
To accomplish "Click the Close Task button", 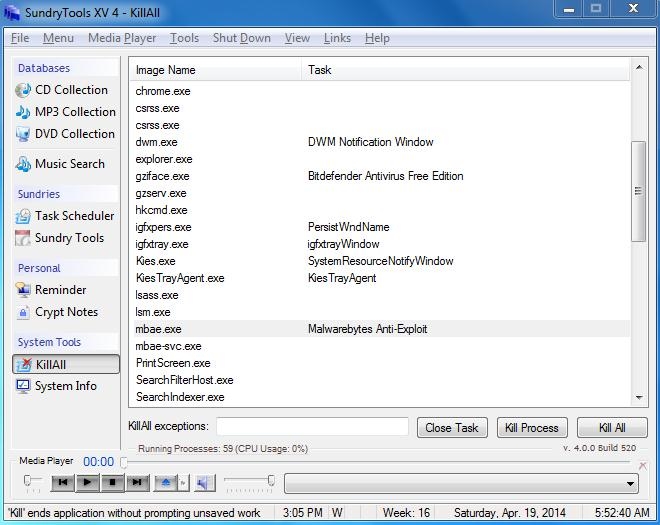I will [452, 427].
